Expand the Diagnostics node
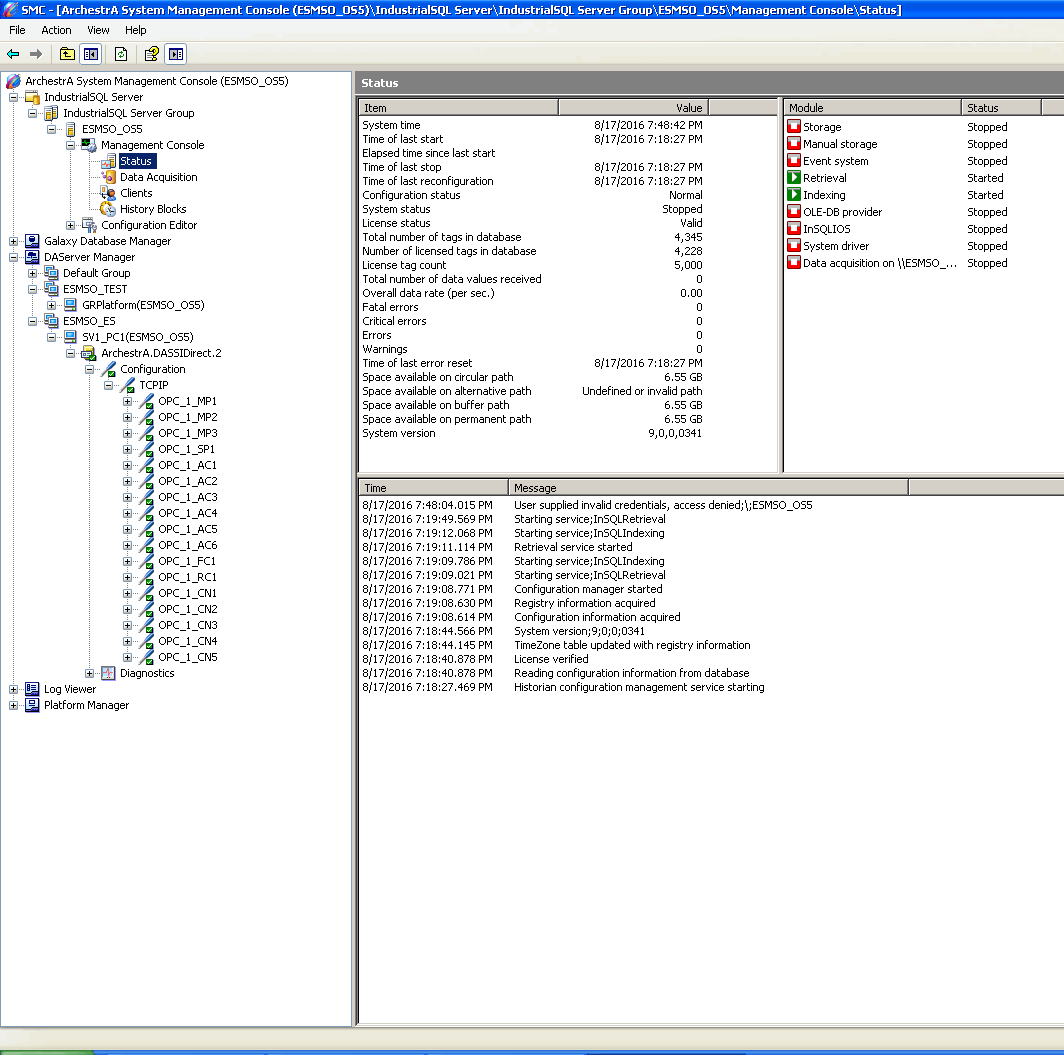Viewport: 1064px width, 1055px height. point(89,673)
